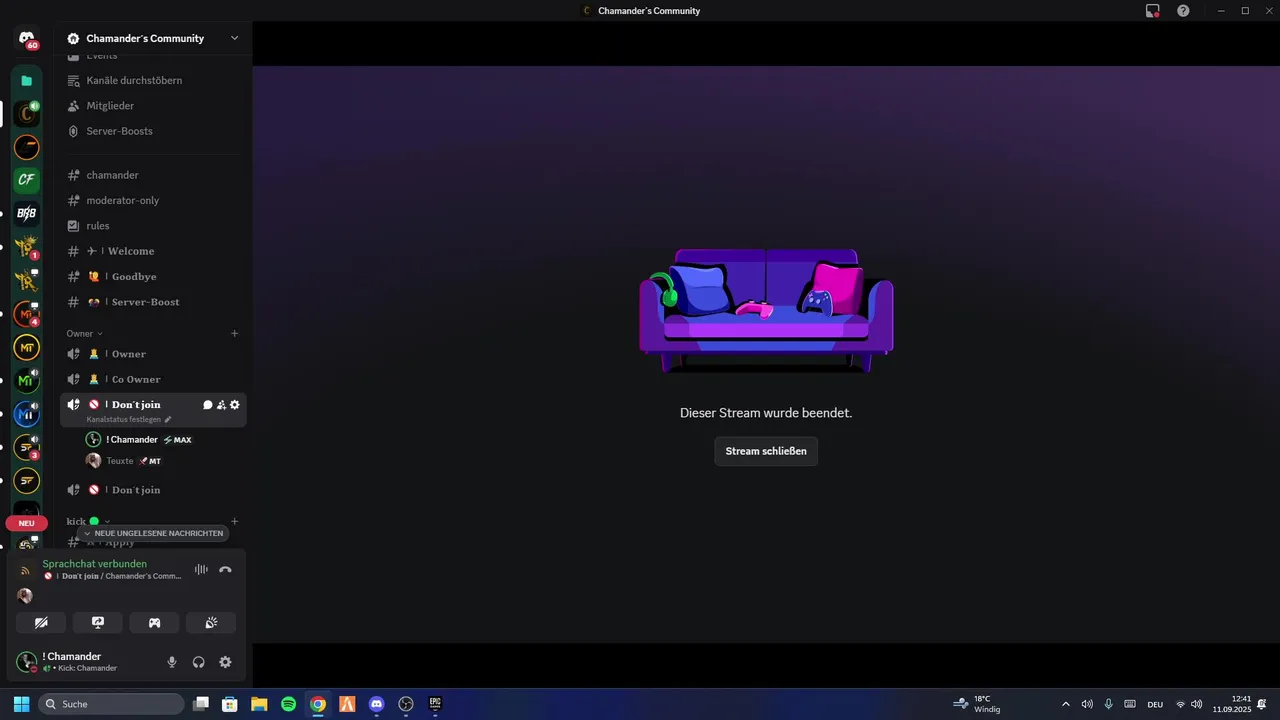Create channel in the kick category
This screenshot has width=1280, height=720.
(x=235, y=521)
